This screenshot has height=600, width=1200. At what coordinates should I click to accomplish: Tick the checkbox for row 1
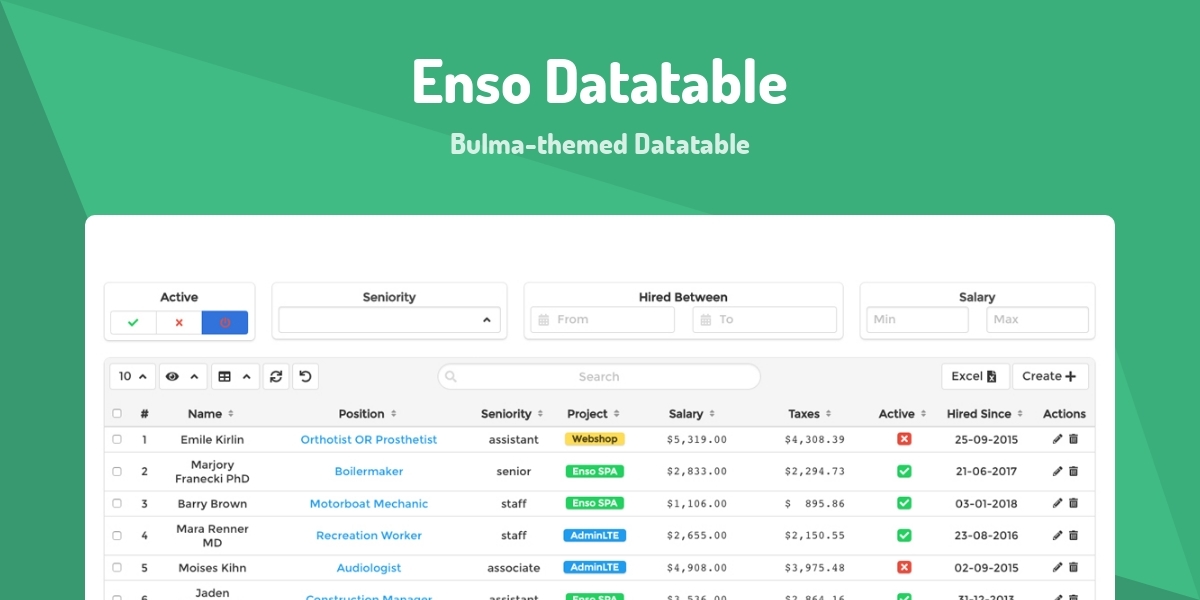(x=117, y=439)
